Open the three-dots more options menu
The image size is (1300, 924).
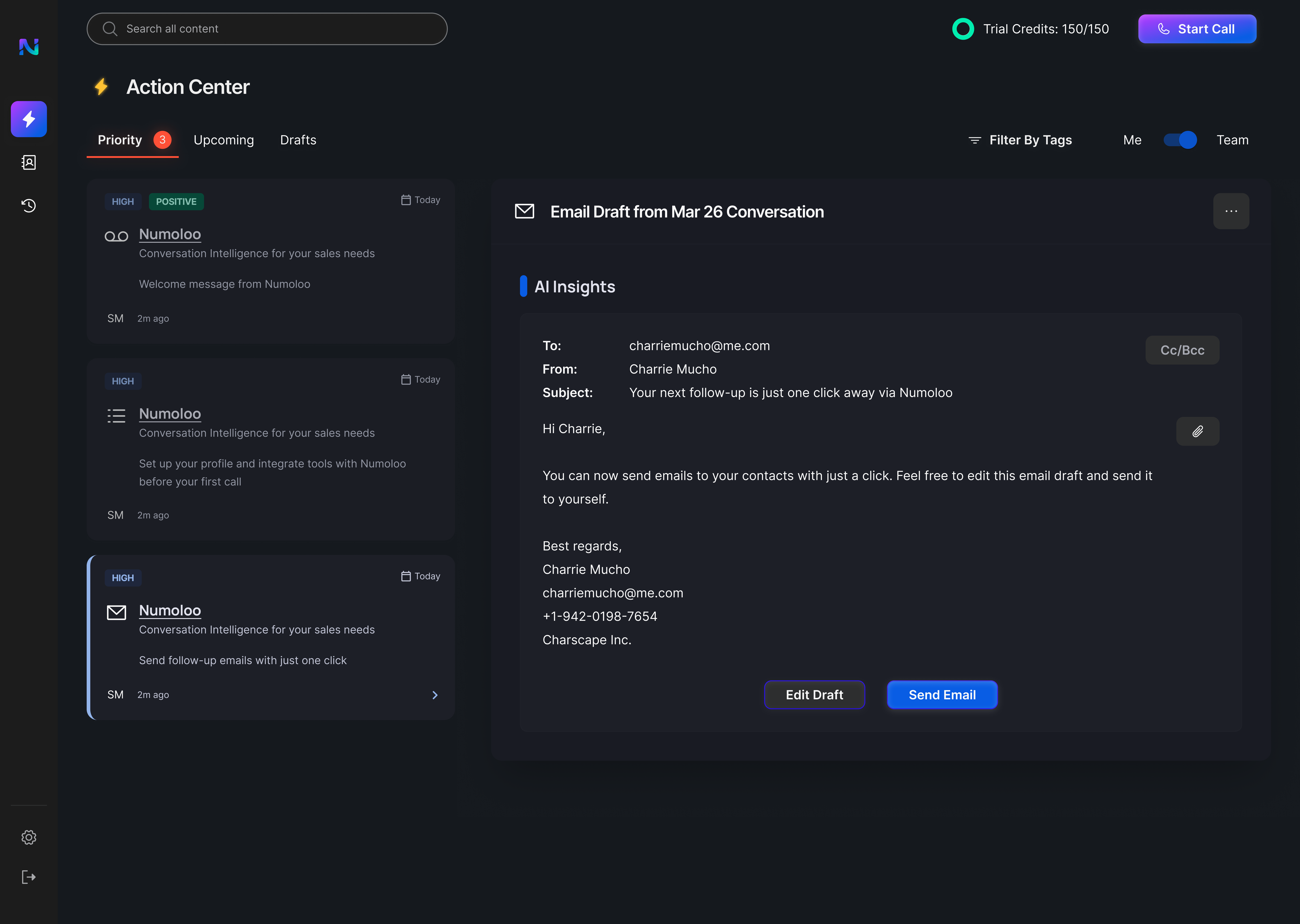[1231, 211]
